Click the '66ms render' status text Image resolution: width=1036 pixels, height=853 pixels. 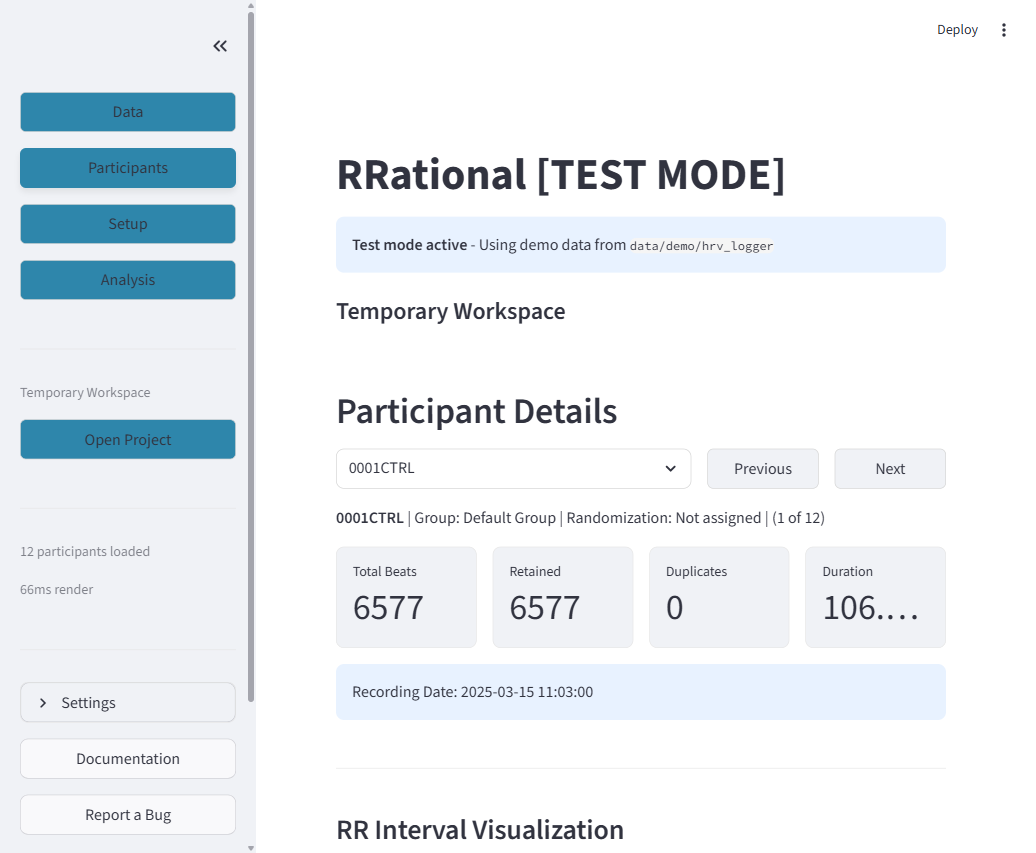pyautogui.click(x=56, y=589)
